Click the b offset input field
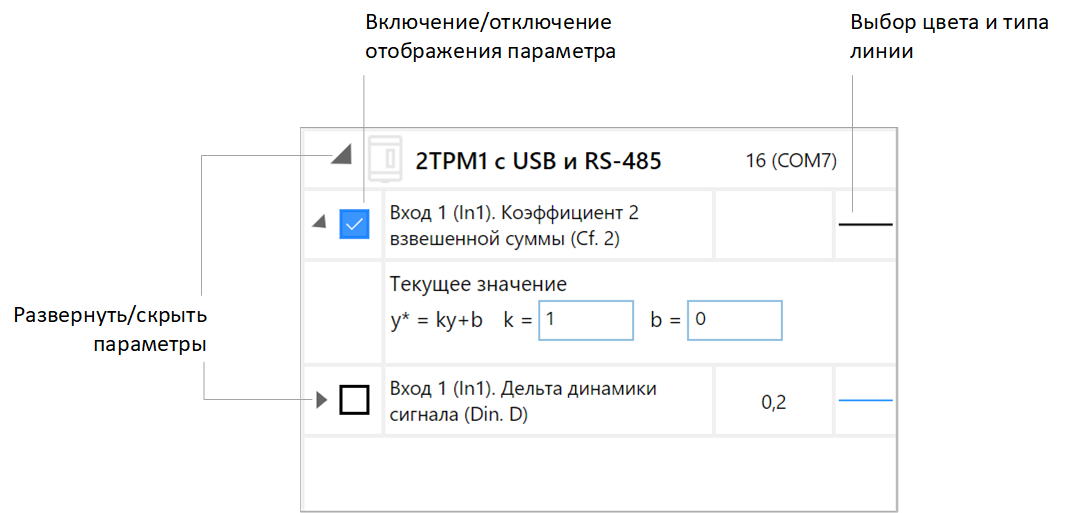 click(x=734, y=321)
